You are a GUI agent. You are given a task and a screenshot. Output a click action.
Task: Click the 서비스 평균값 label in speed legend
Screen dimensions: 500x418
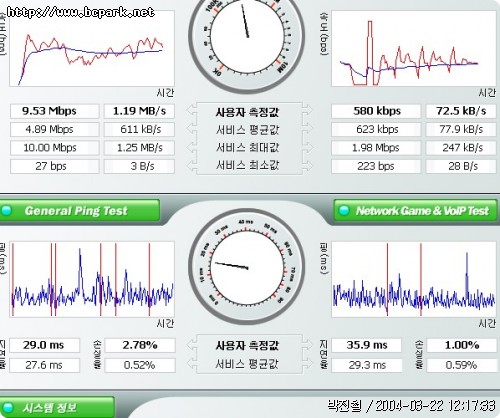[247, 130]
